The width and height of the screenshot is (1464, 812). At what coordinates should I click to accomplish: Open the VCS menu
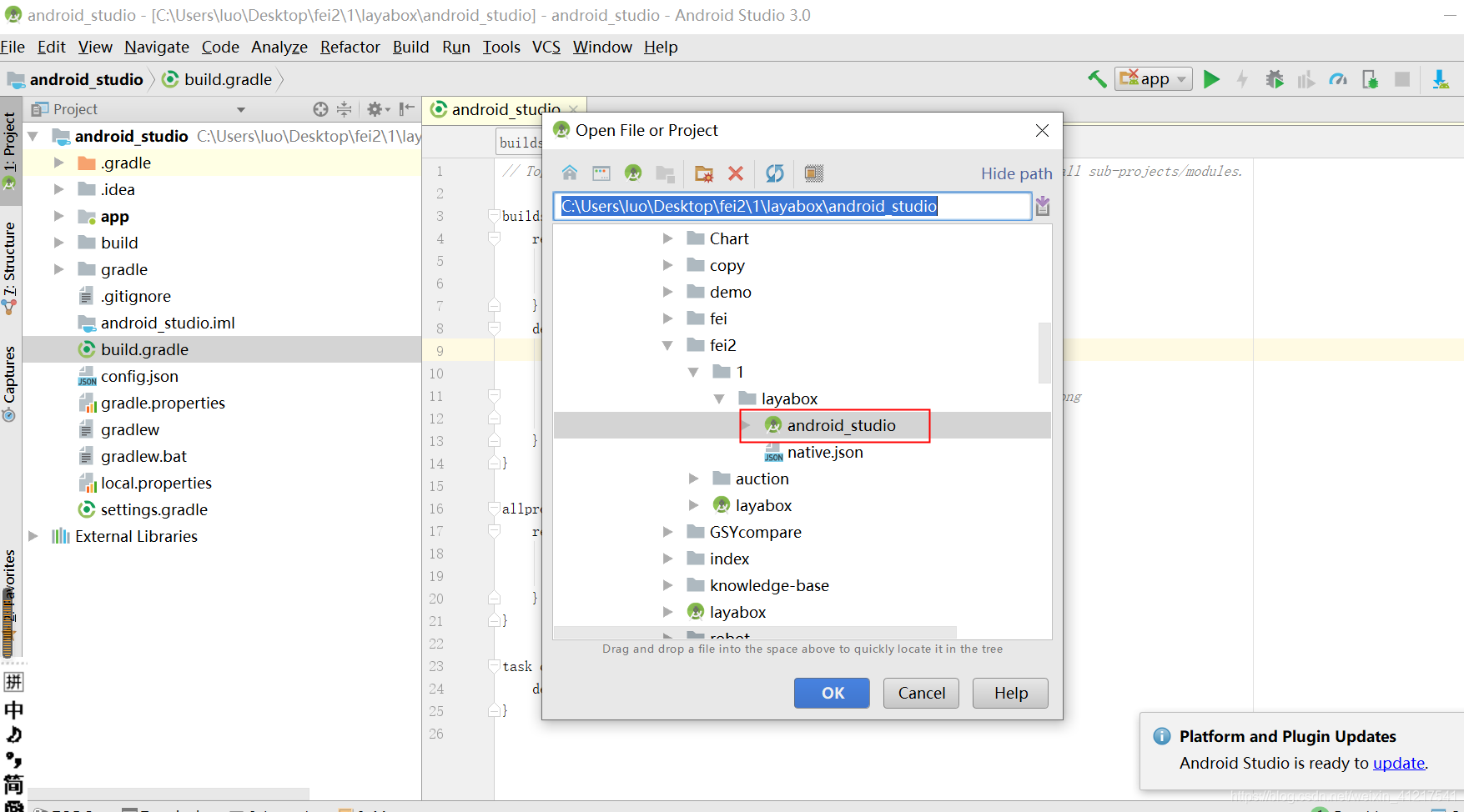[546, 47]
